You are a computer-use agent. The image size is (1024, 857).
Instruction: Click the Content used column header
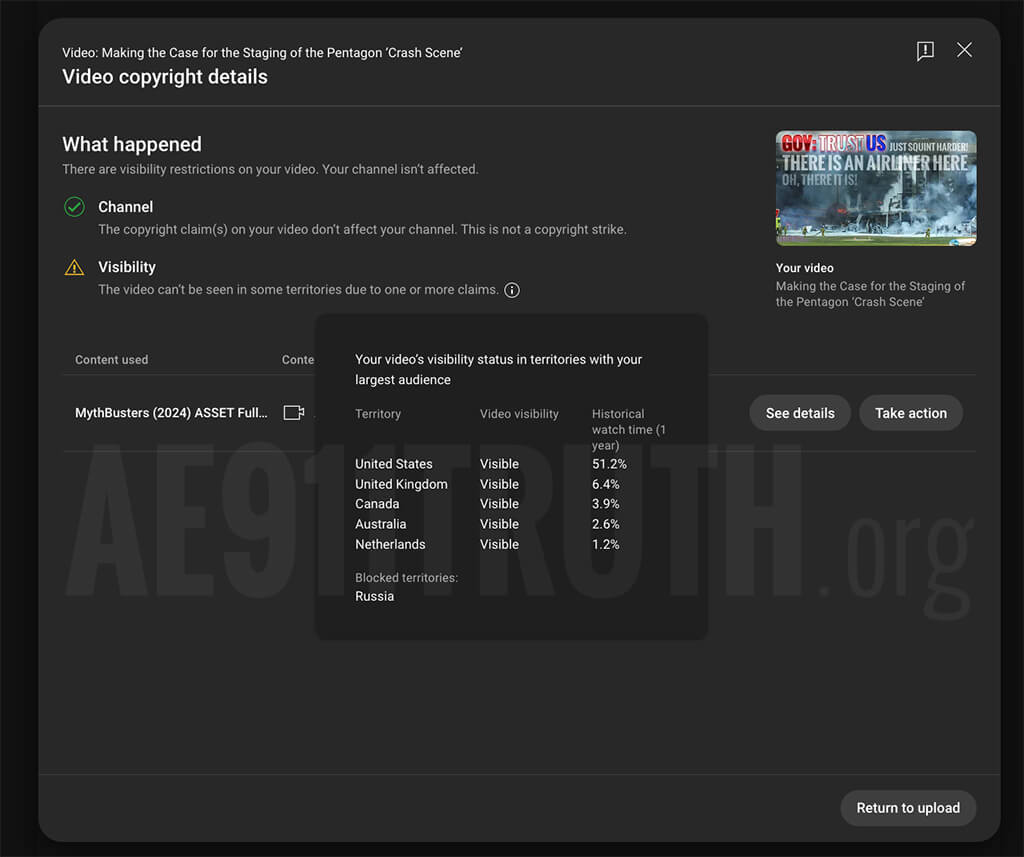click(111, 360)
